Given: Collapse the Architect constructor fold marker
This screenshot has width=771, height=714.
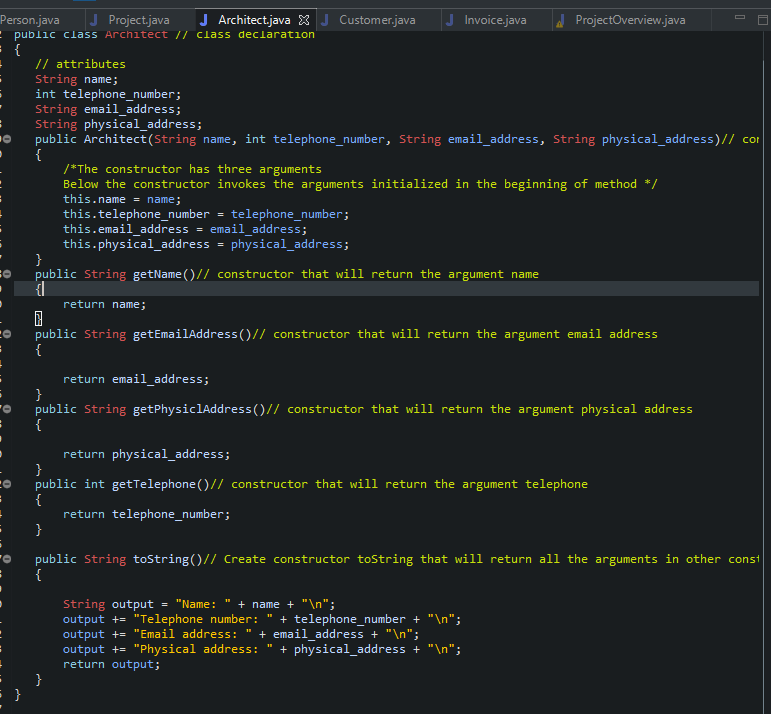Looking at the screenshot, I should [7, 139].
